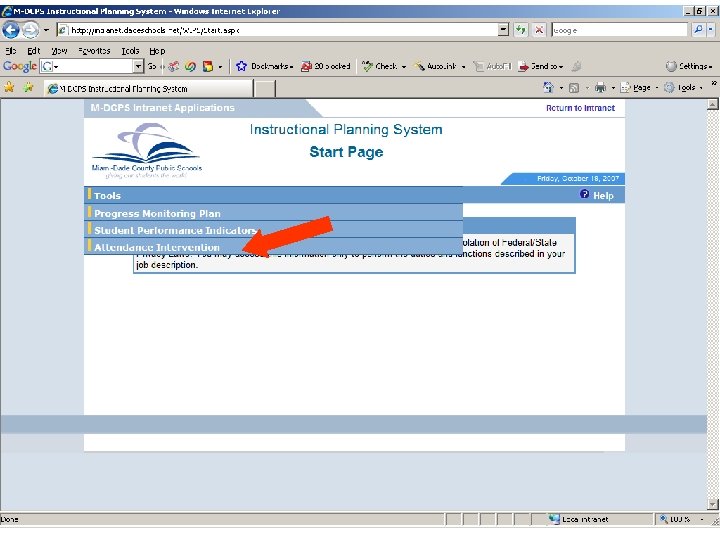Click the green Refresh page icon

tap(520, 30)
